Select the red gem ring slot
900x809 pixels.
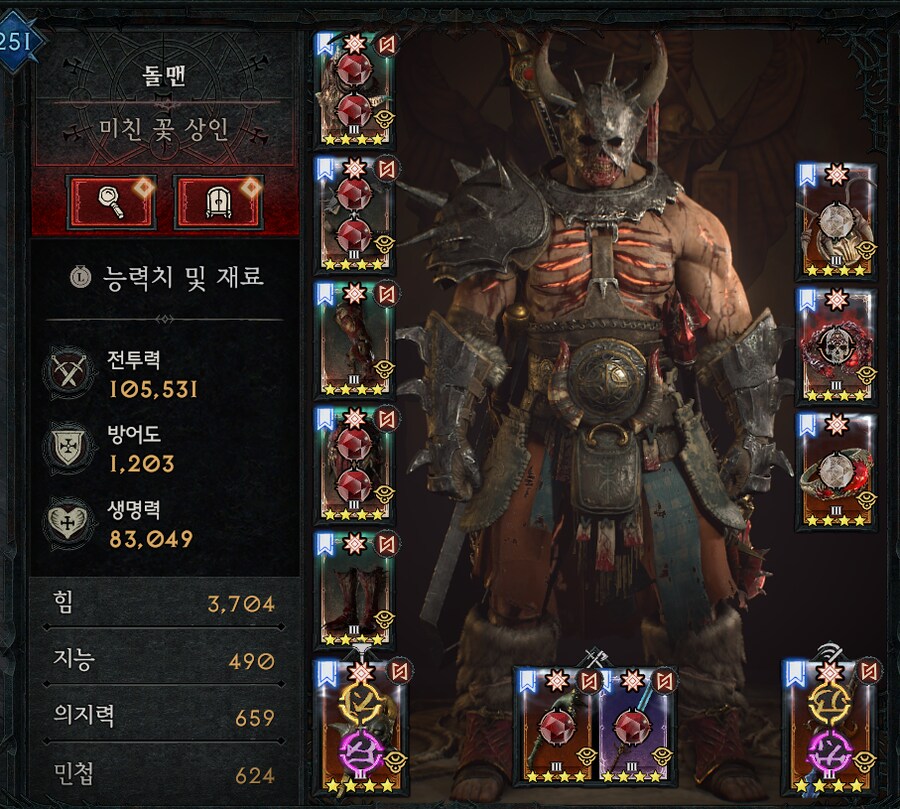pyautogui.click(x=836, y=471)
